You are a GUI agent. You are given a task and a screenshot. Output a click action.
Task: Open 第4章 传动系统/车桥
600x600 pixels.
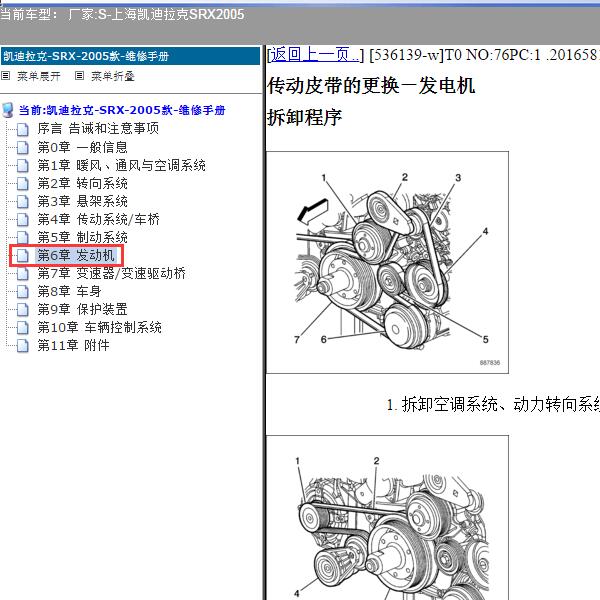point(98,219)
